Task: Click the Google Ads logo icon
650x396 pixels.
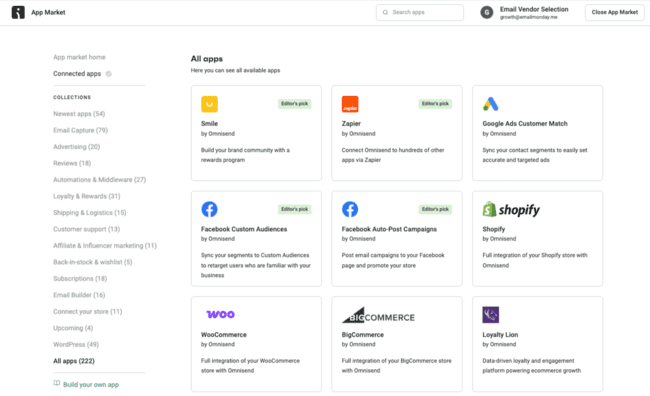Action: (x=490, y=104)
